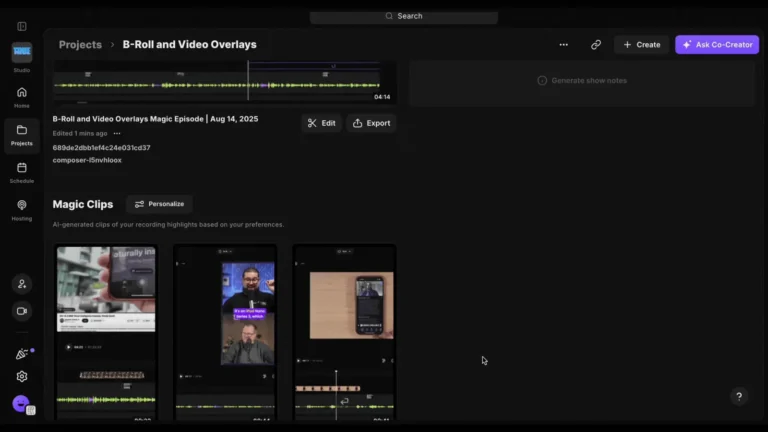Go to Home in the sidebar
Viewport: 768px width, 432px height.
click(x=22, y=97)
